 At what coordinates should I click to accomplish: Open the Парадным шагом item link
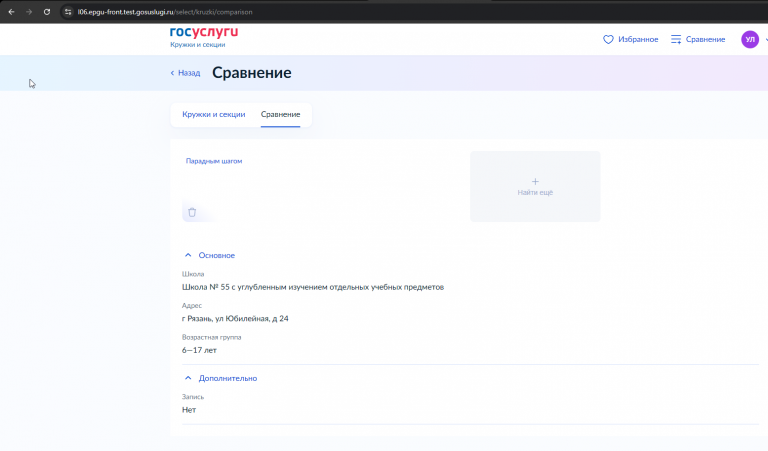[214, 161]
